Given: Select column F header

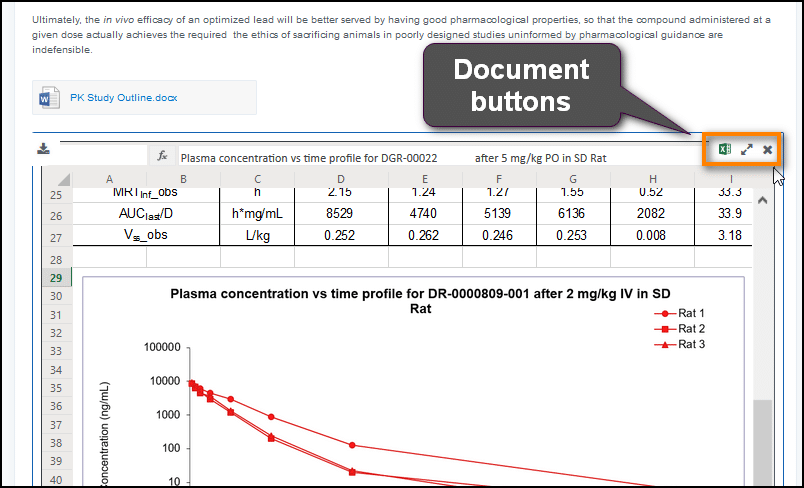Looking at the screenshot, I should click(498, 179).
